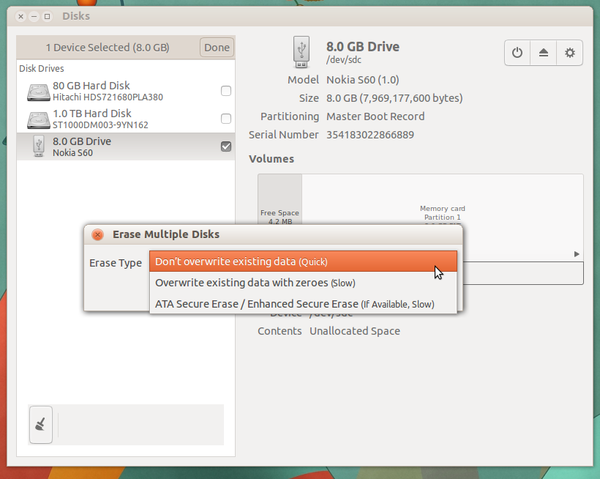Click the Nokia S60 USB drive icon
The height and width of the screenshot is (479, 600).
[x=37, y=146]
